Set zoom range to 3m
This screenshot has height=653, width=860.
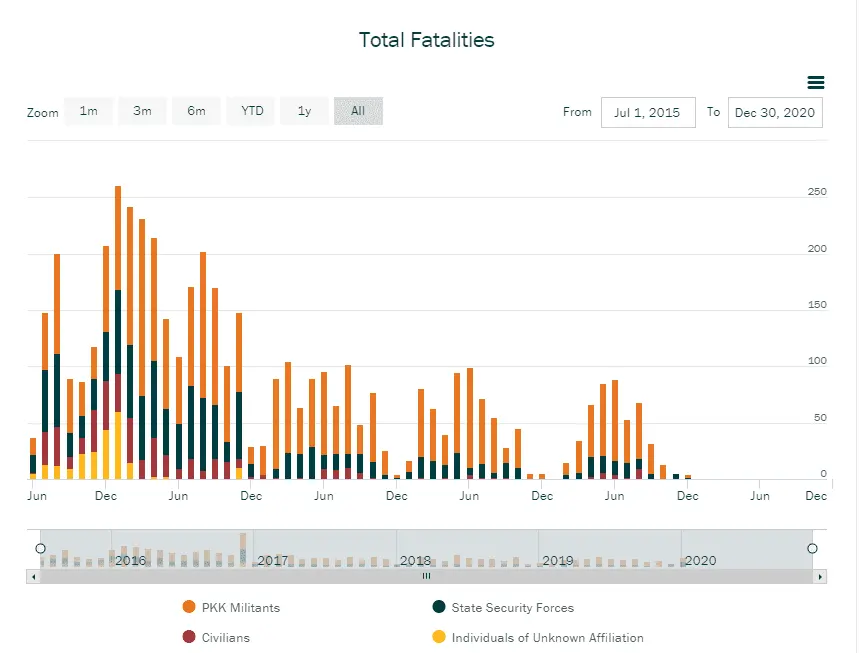pos(143,111)
